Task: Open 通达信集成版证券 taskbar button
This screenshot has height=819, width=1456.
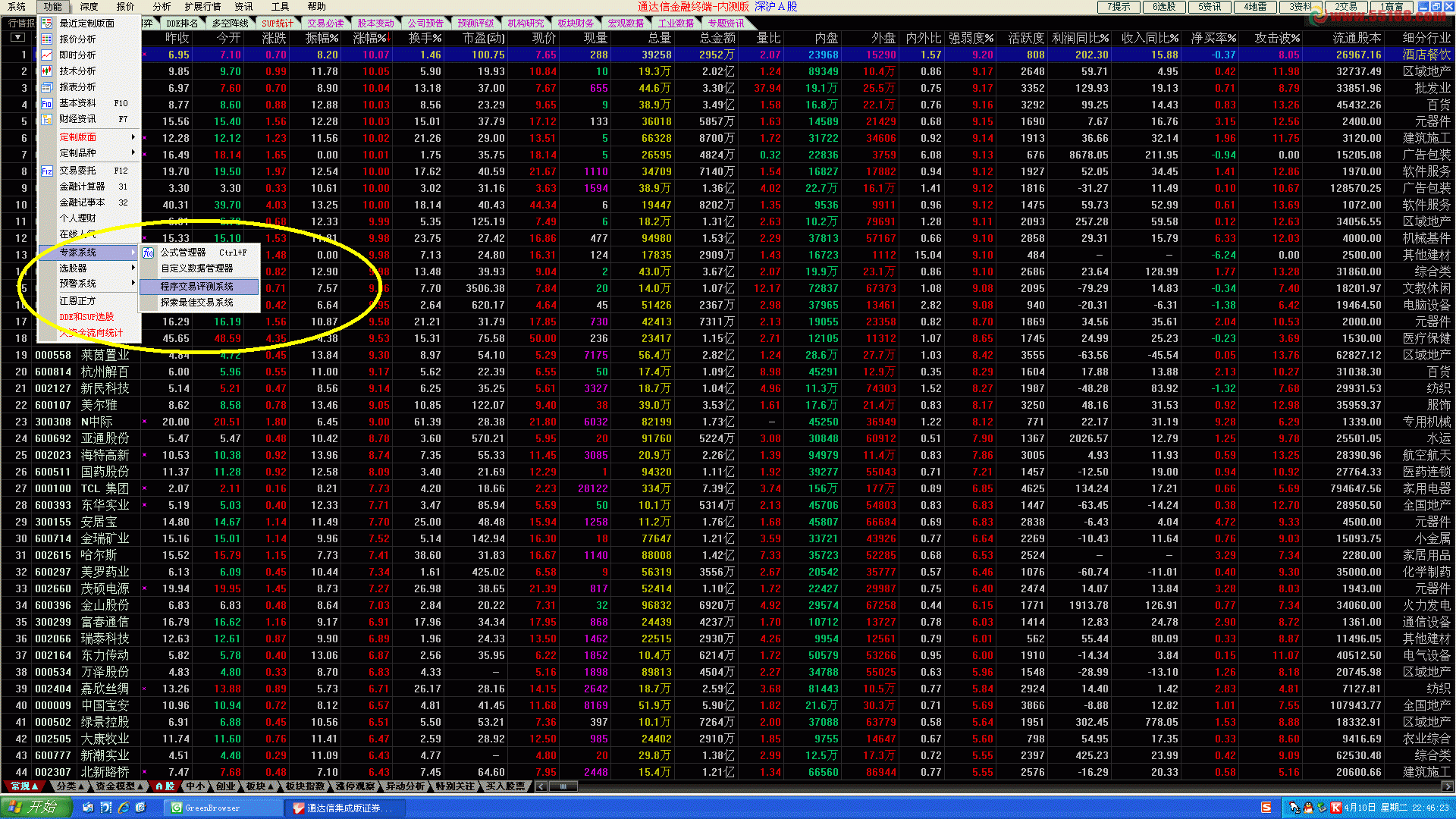Action: pyautogui.click(x=346, y=808)
